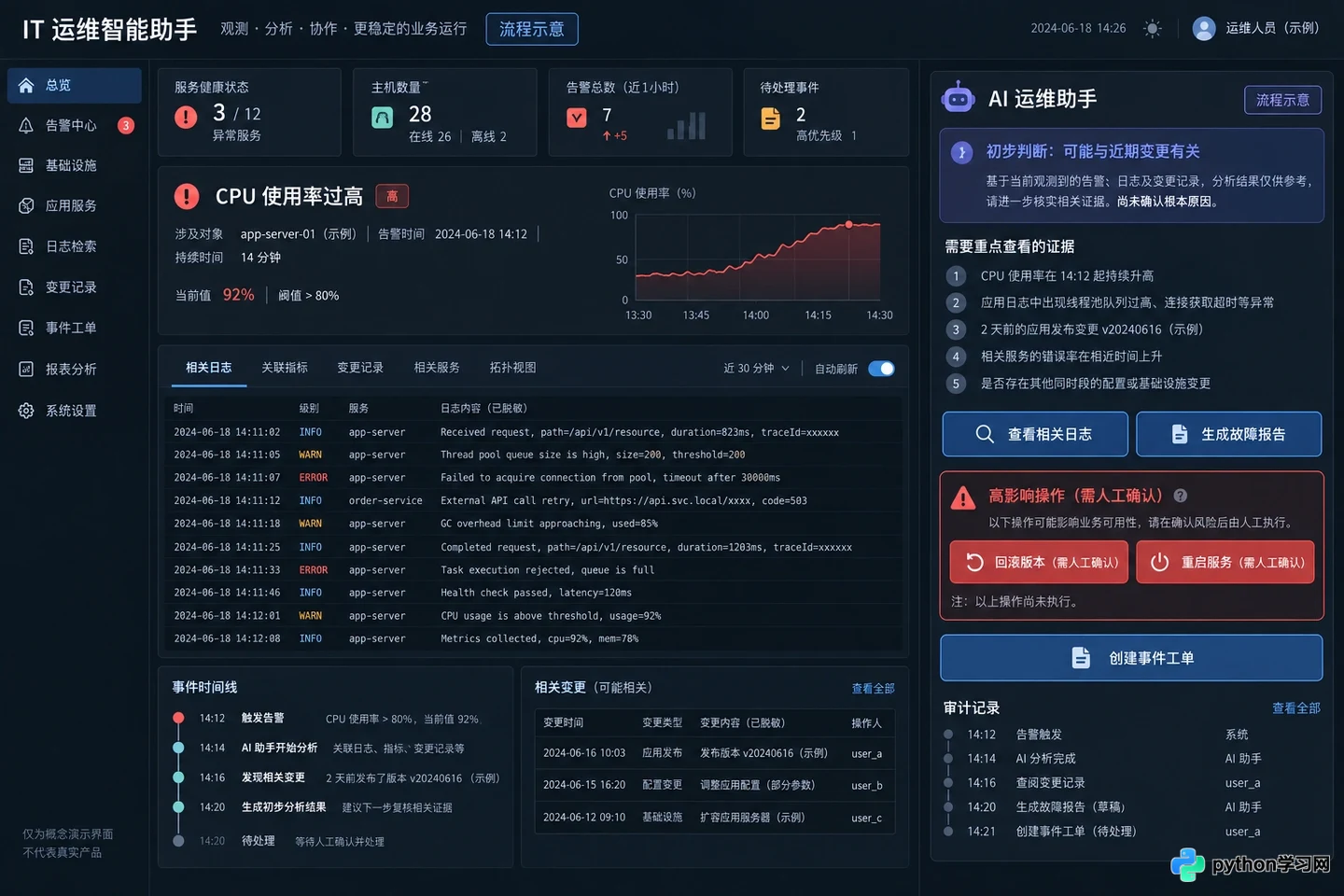Click the 级别 column header in log table

(309, 408)
